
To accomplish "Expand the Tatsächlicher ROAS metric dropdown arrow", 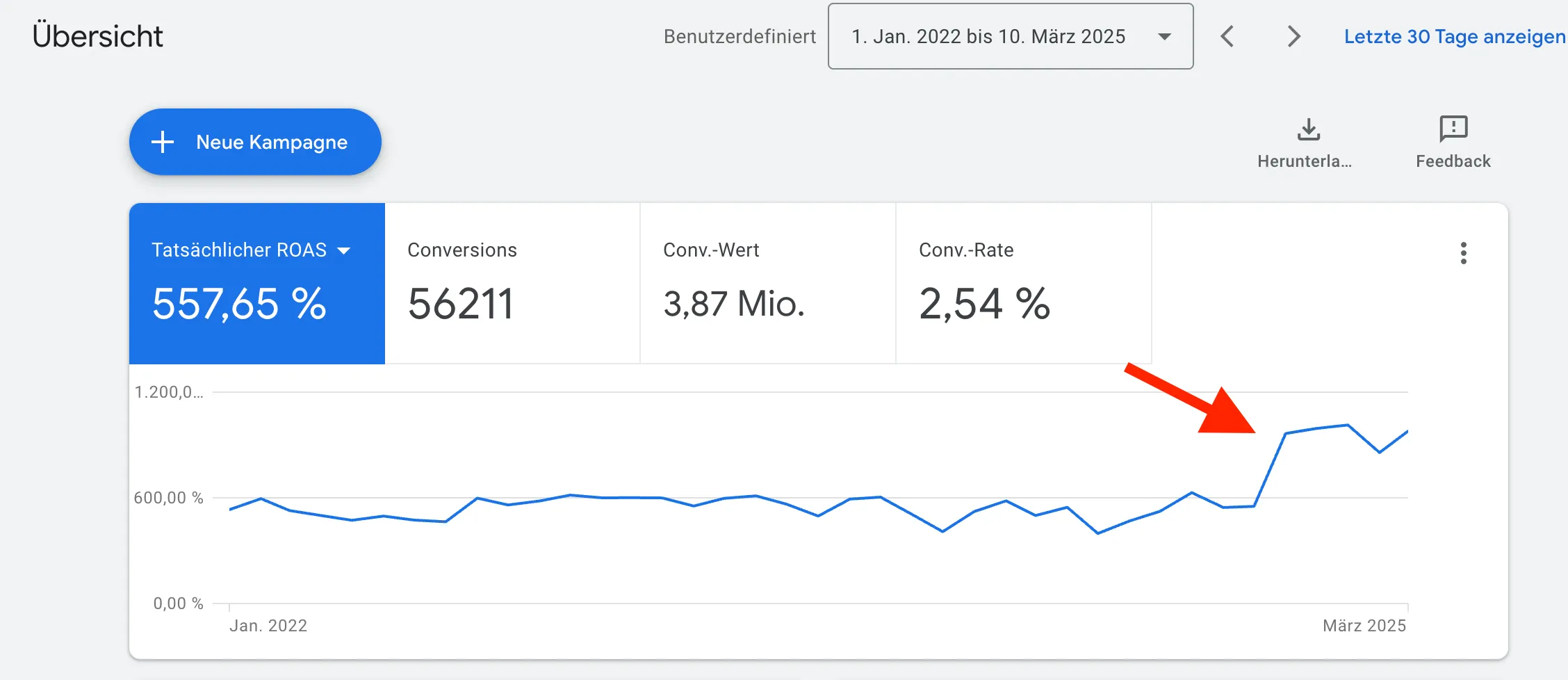I will click(x=344, y=251).
